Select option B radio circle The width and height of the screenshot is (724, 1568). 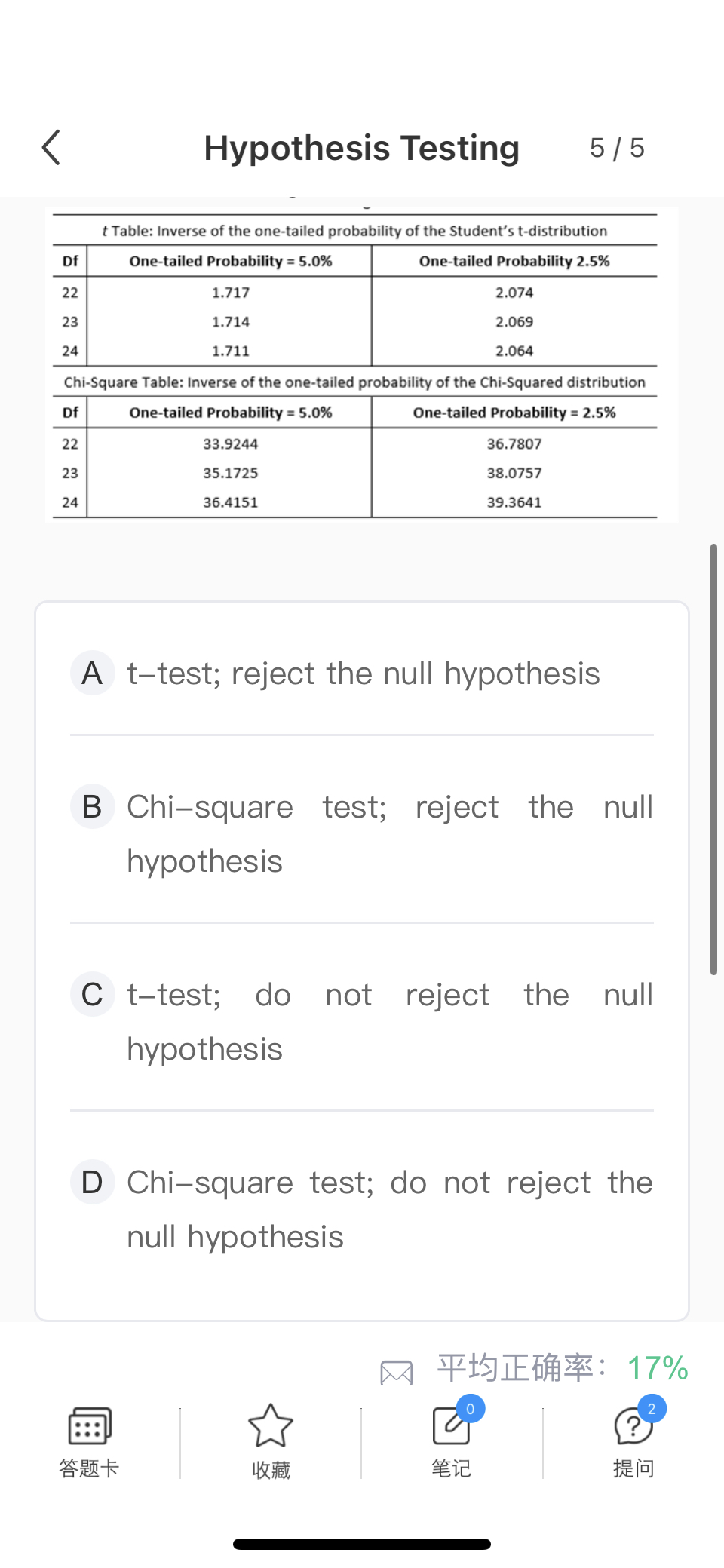92,806
